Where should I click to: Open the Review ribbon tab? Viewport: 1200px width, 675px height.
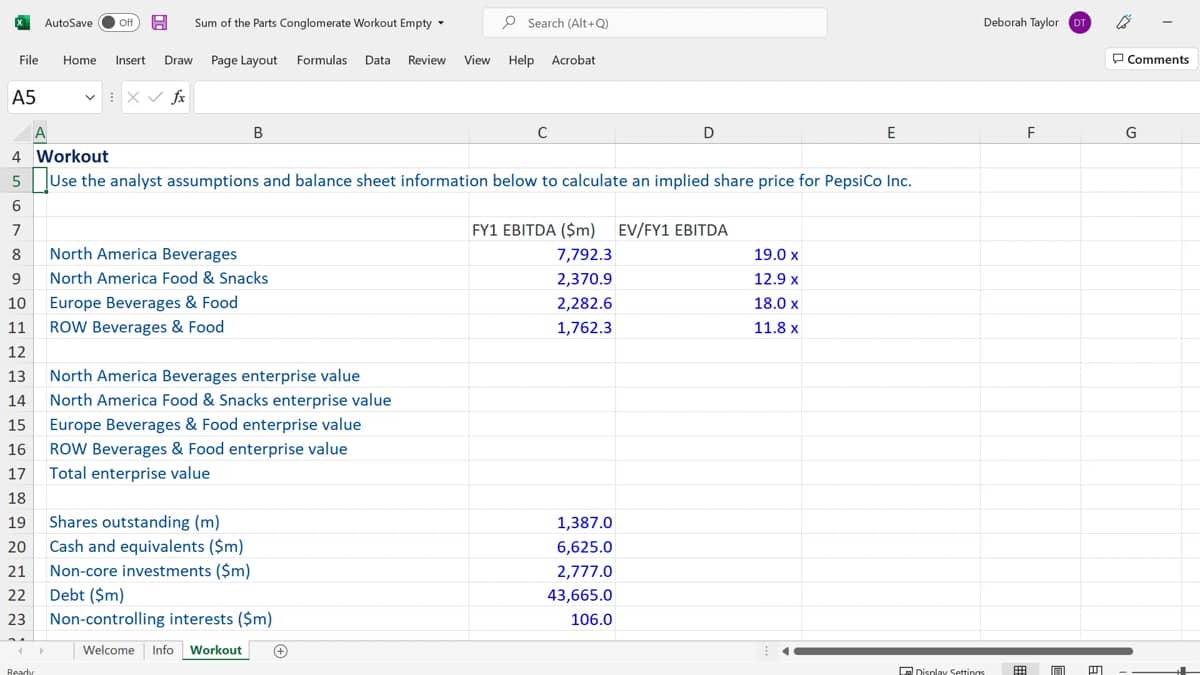[427, 60]
